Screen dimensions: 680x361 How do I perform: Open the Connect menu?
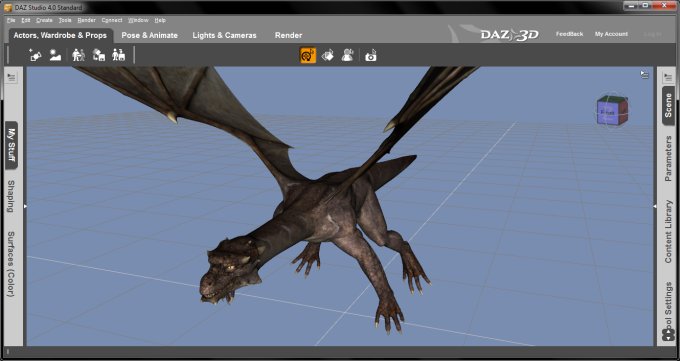[112, 20]
